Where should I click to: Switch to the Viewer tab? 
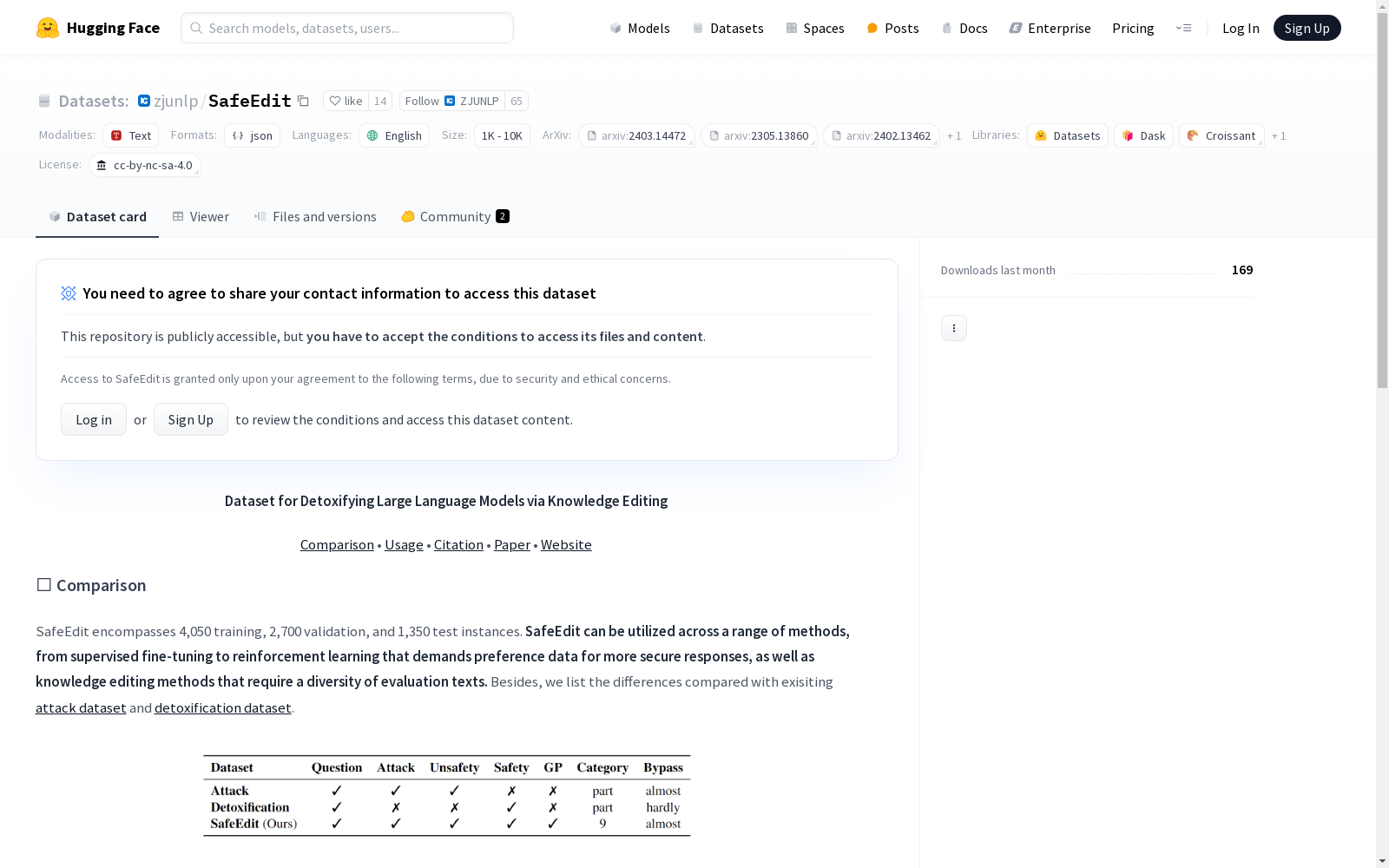201,217
